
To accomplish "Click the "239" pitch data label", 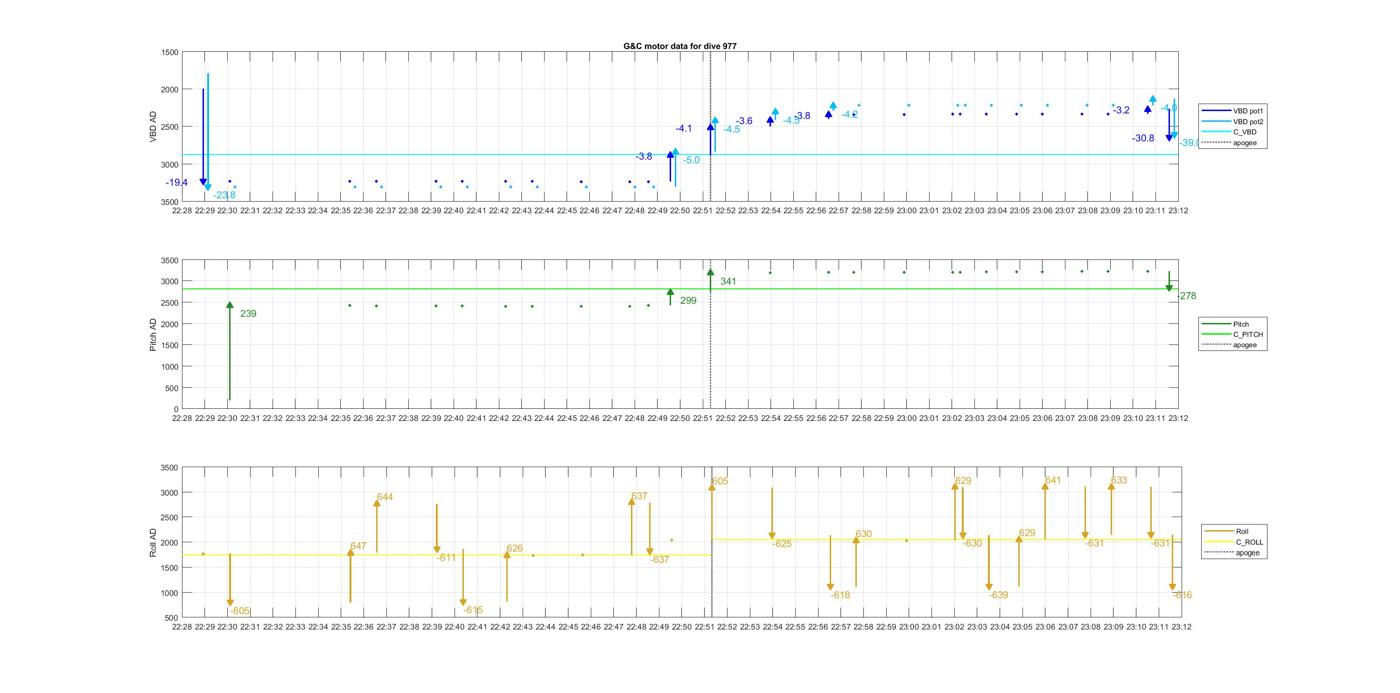I will [x=248, y=314].
